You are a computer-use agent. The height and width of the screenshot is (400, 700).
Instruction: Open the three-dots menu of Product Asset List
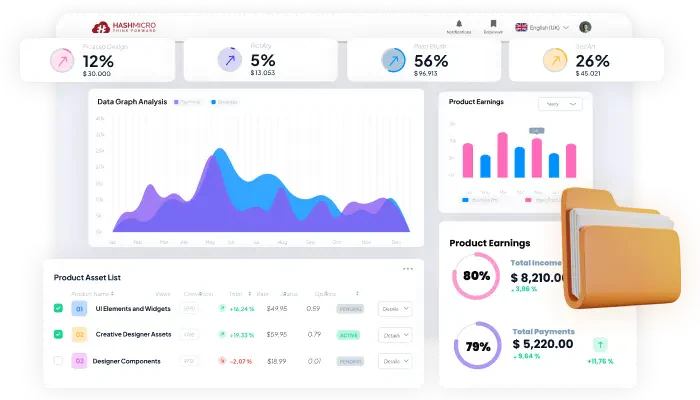click(x=408, y=269)
